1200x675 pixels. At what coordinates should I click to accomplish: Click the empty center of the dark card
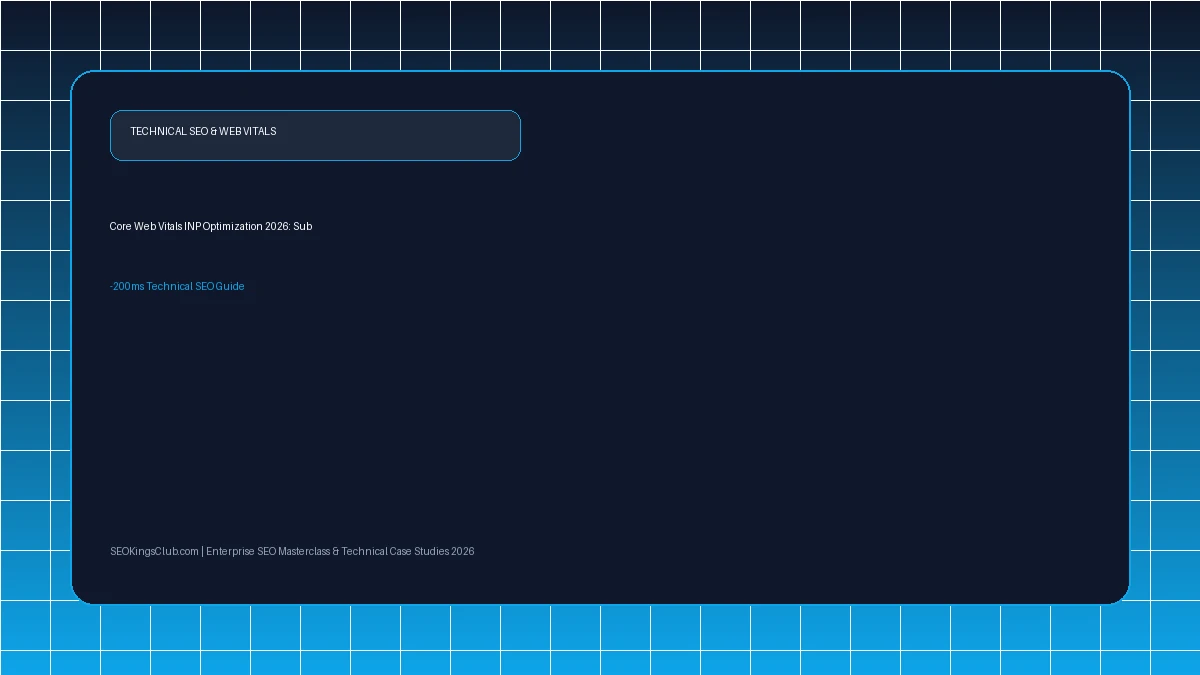(x=600, y=400)
